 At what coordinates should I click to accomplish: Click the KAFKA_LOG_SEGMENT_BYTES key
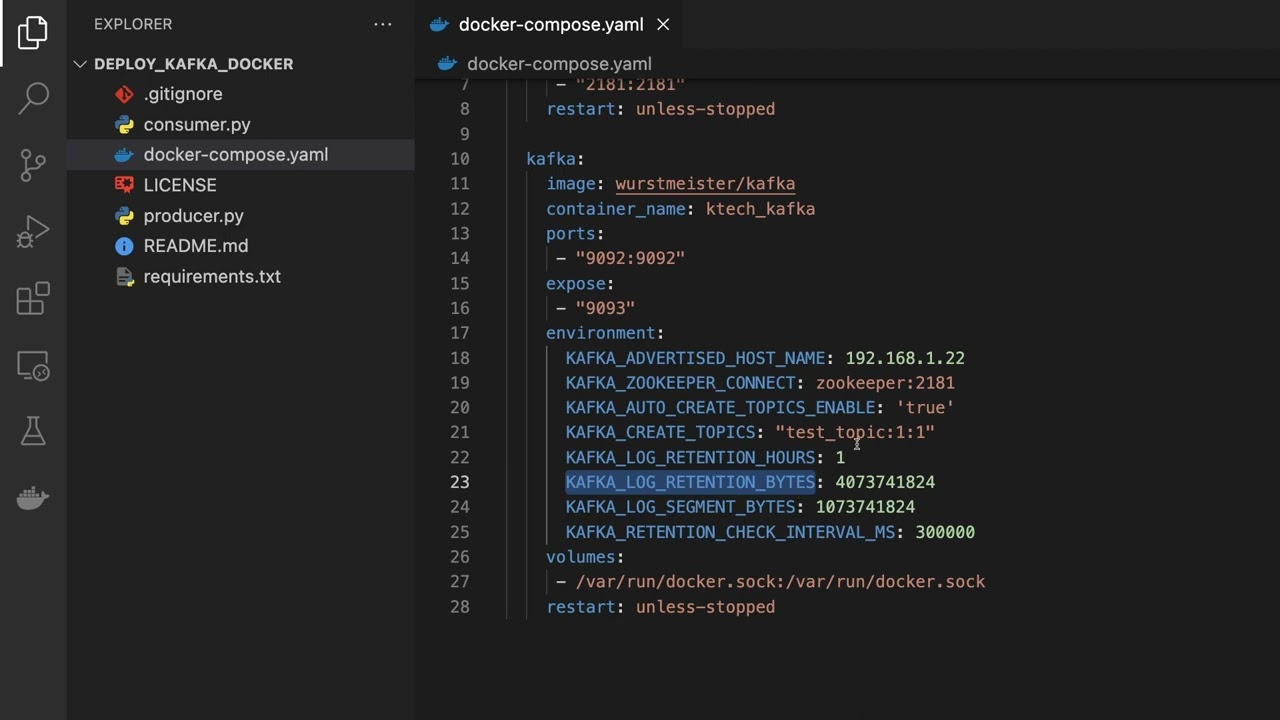(x=680, y=507)
